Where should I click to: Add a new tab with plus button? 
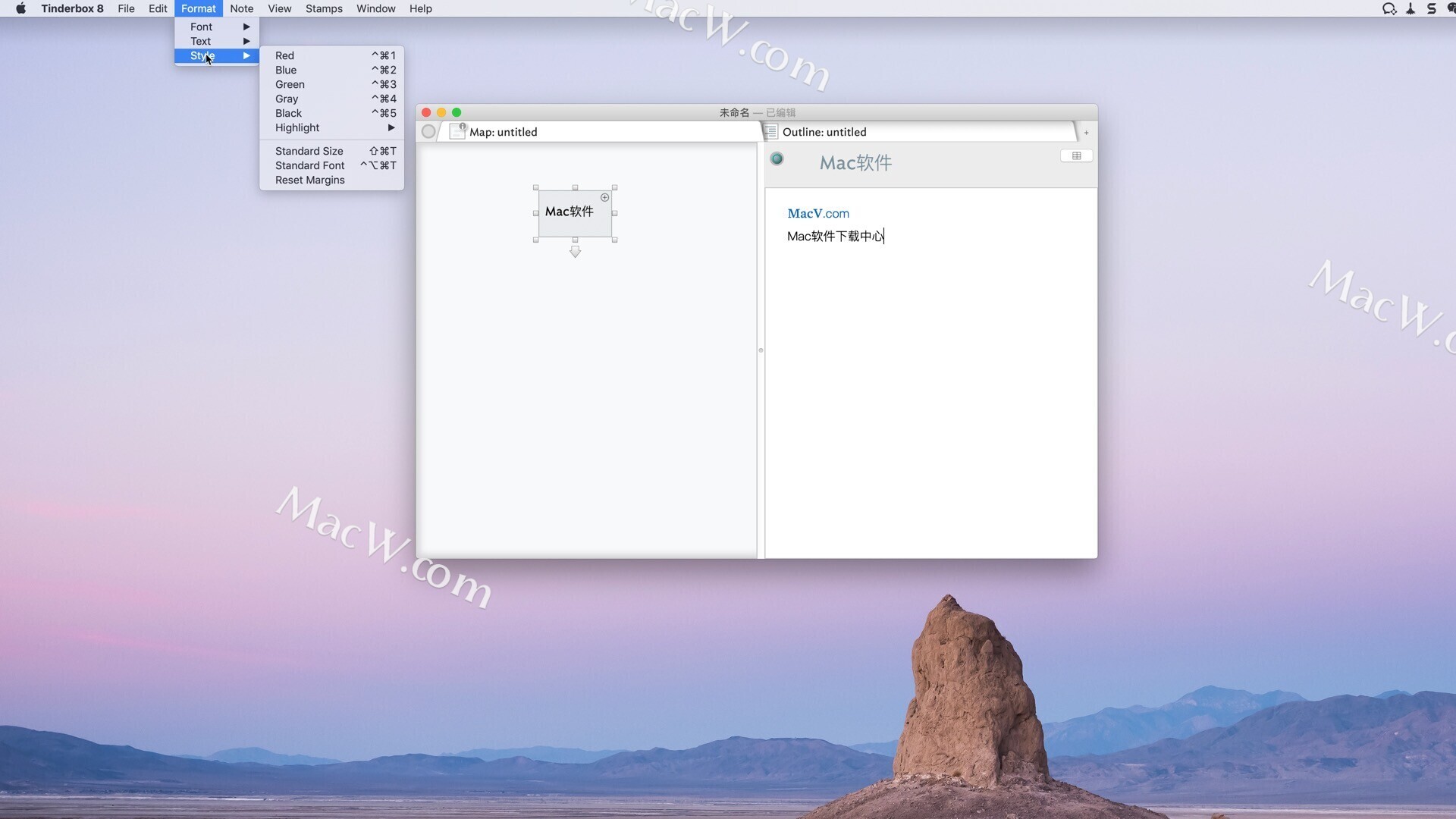click(1086, 133)
